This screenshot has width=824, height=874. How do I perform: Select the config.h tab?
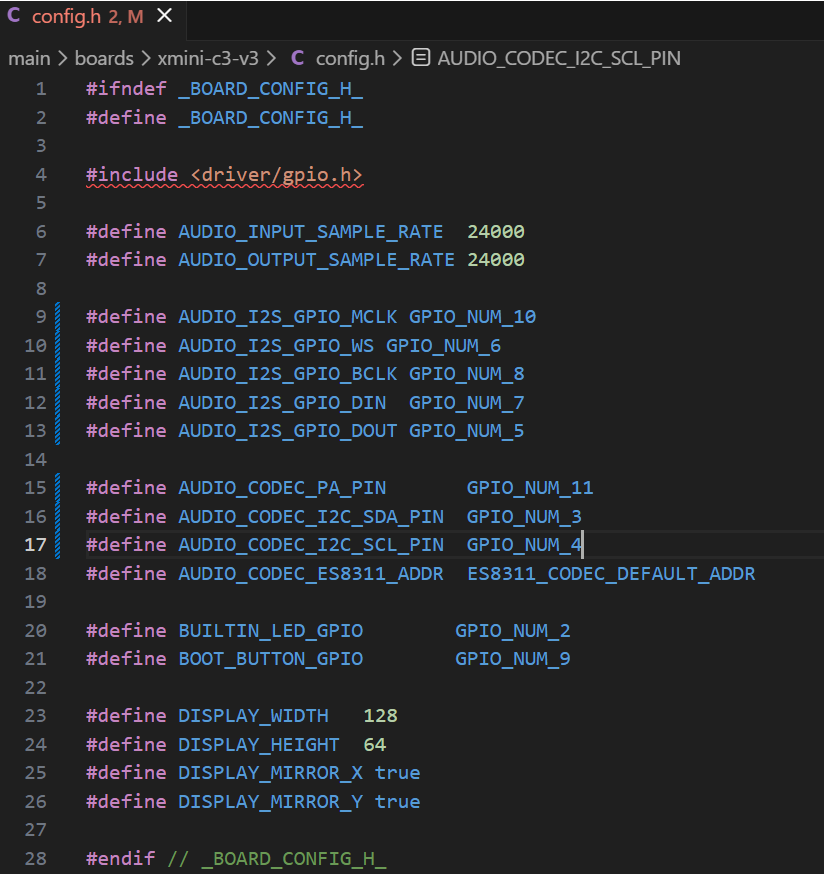point(77,16)
